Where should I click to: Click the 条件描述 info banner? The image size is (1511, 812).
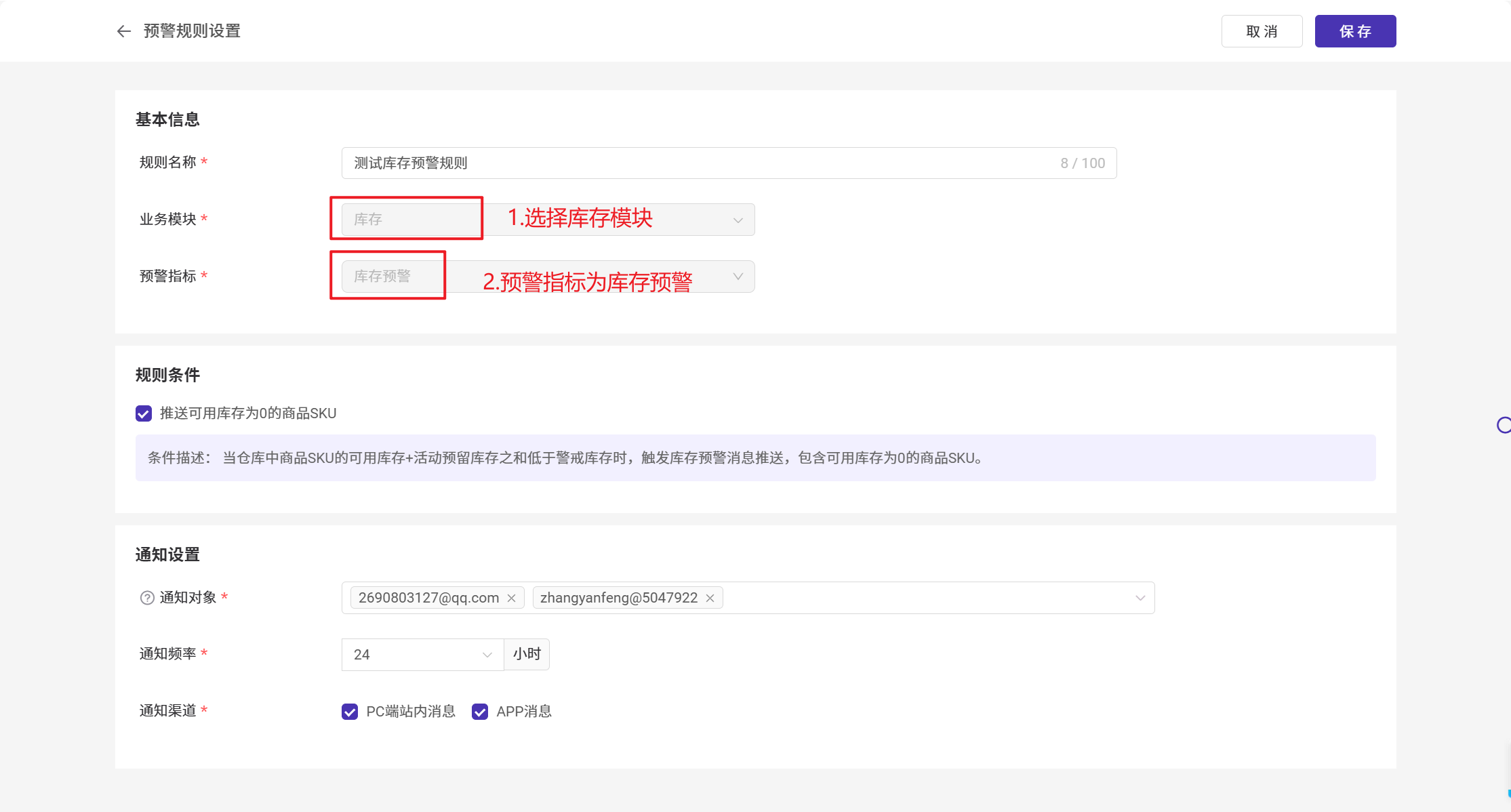pyautogui.click(x=755, y=458)
